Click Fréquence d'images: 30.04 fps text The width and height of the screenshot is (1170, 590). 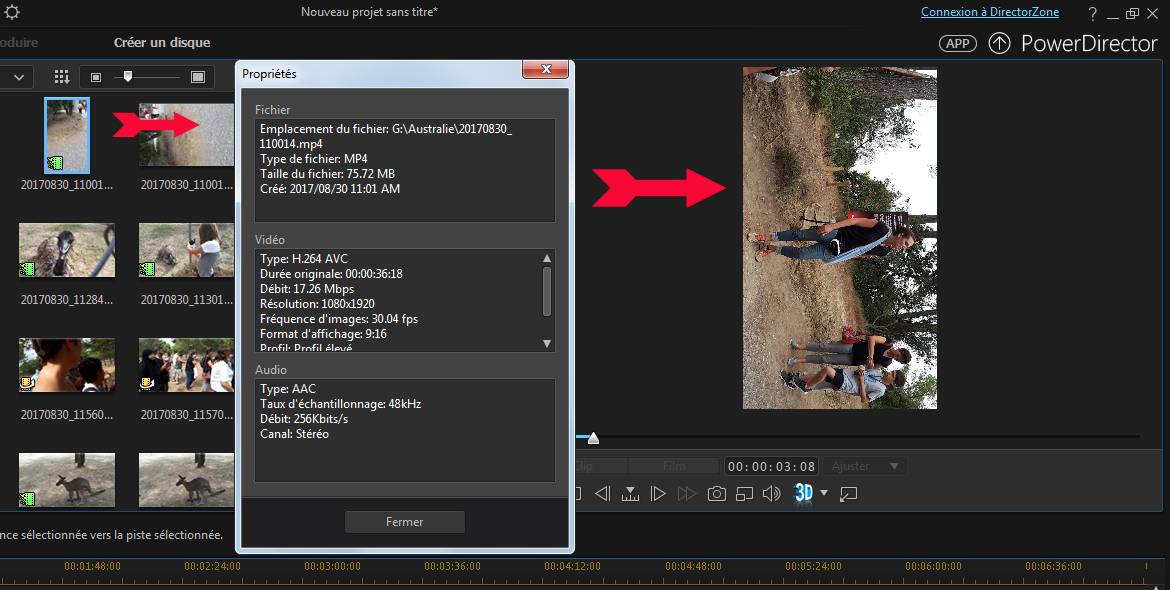(339, 318)
